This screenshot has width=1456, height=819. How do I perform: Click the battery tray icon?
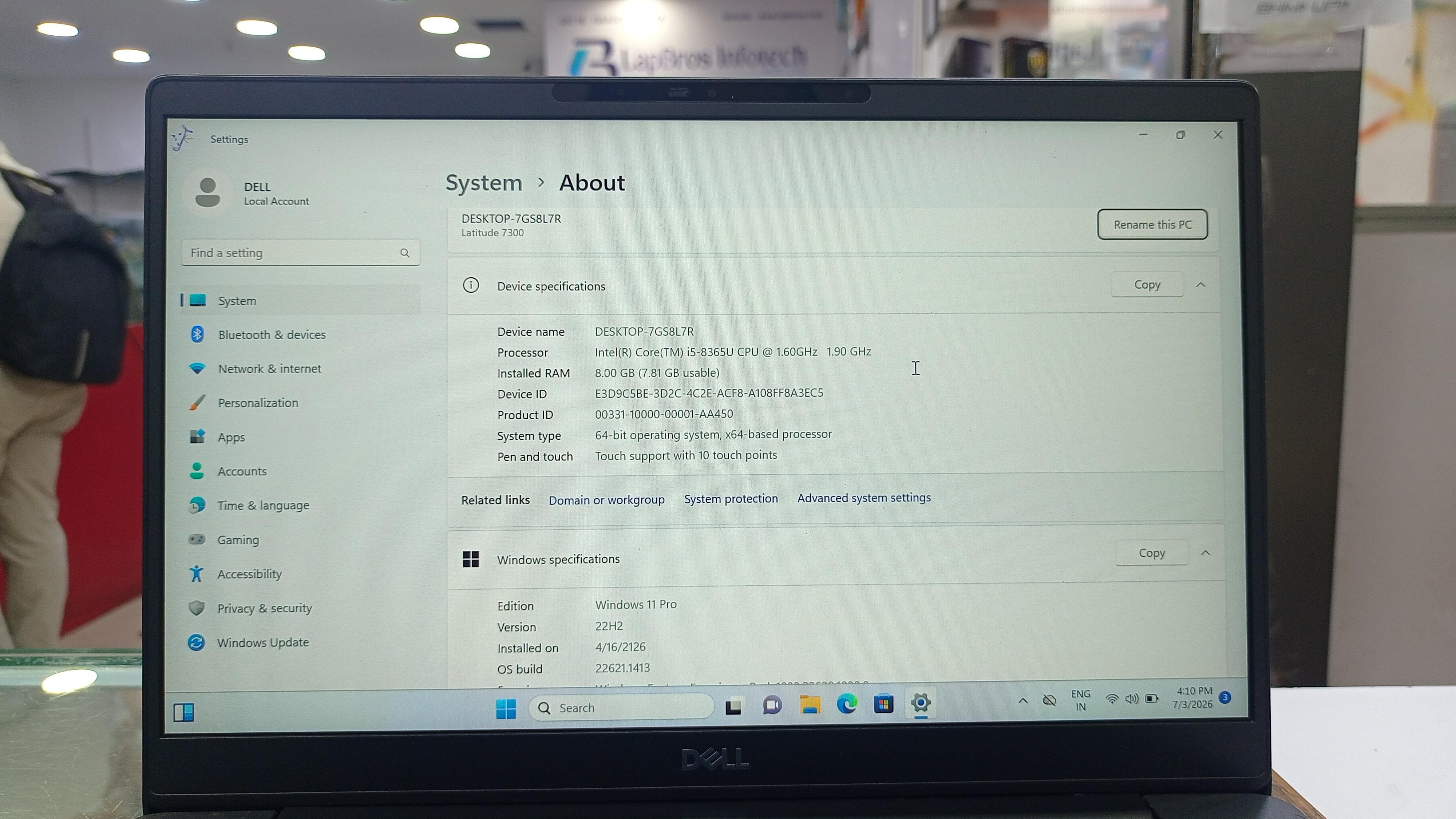[x=1151, y=699]
